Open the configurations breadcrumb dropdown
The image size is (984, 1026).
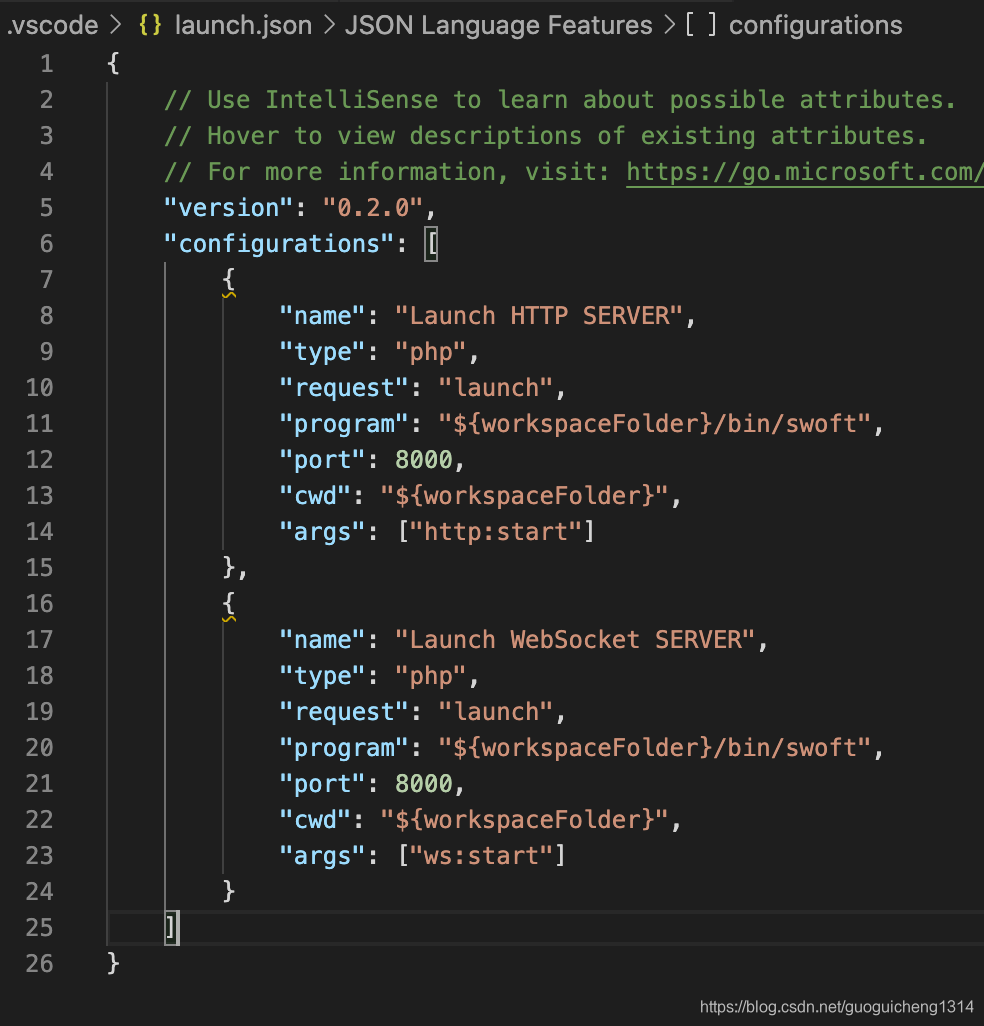coord(815,25)
